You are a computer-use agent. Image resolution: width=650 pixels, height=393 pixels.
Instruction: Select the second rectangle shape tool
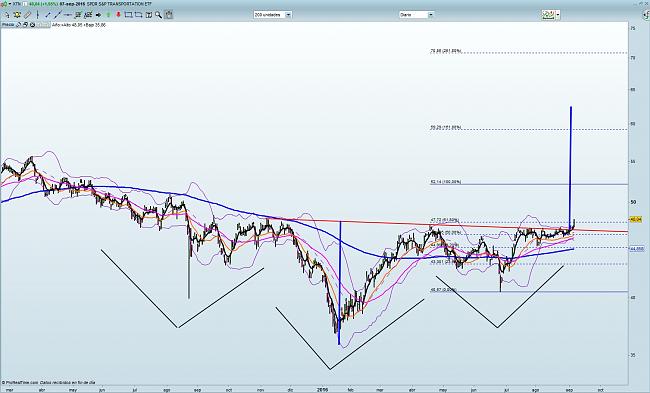pyautogui.click(x=138, y=15)
